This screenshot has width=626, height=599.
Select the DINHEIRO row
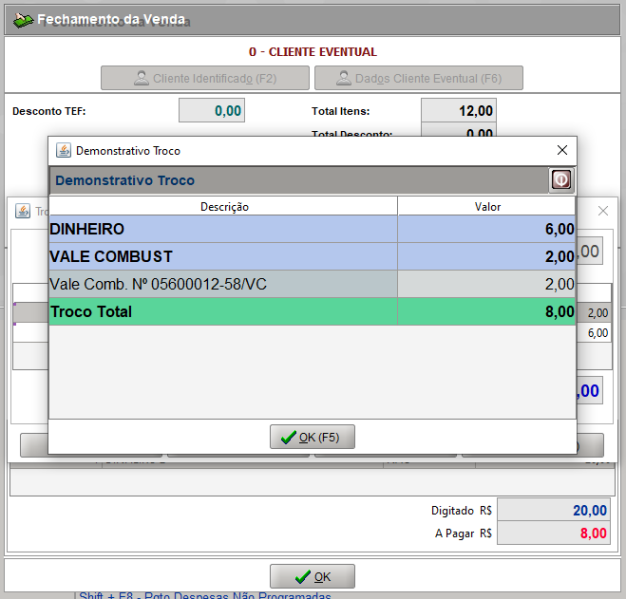click(x=224, y=229)
